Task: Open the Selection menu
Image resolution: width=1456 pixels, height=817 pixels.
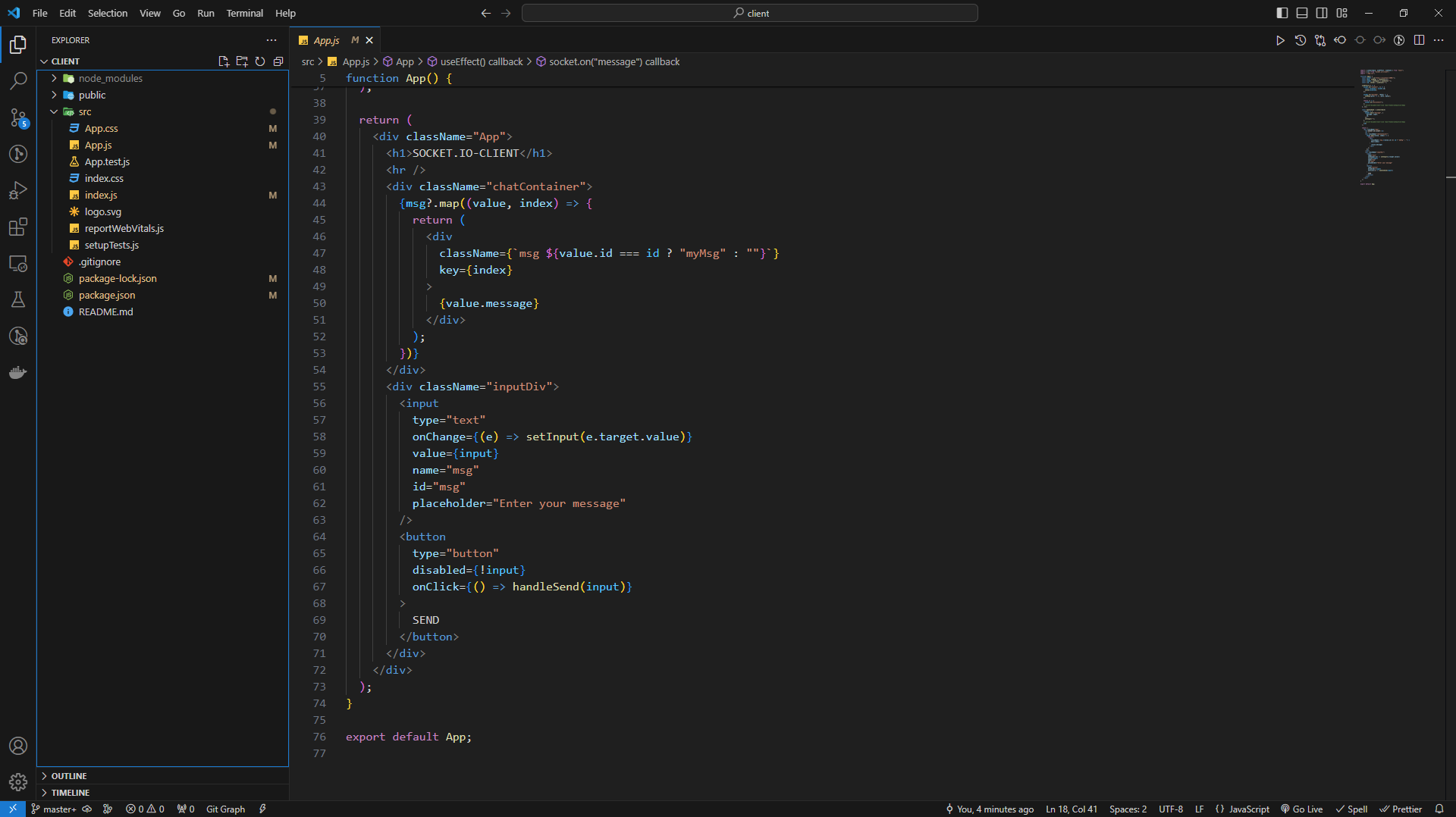Action: 107,13
